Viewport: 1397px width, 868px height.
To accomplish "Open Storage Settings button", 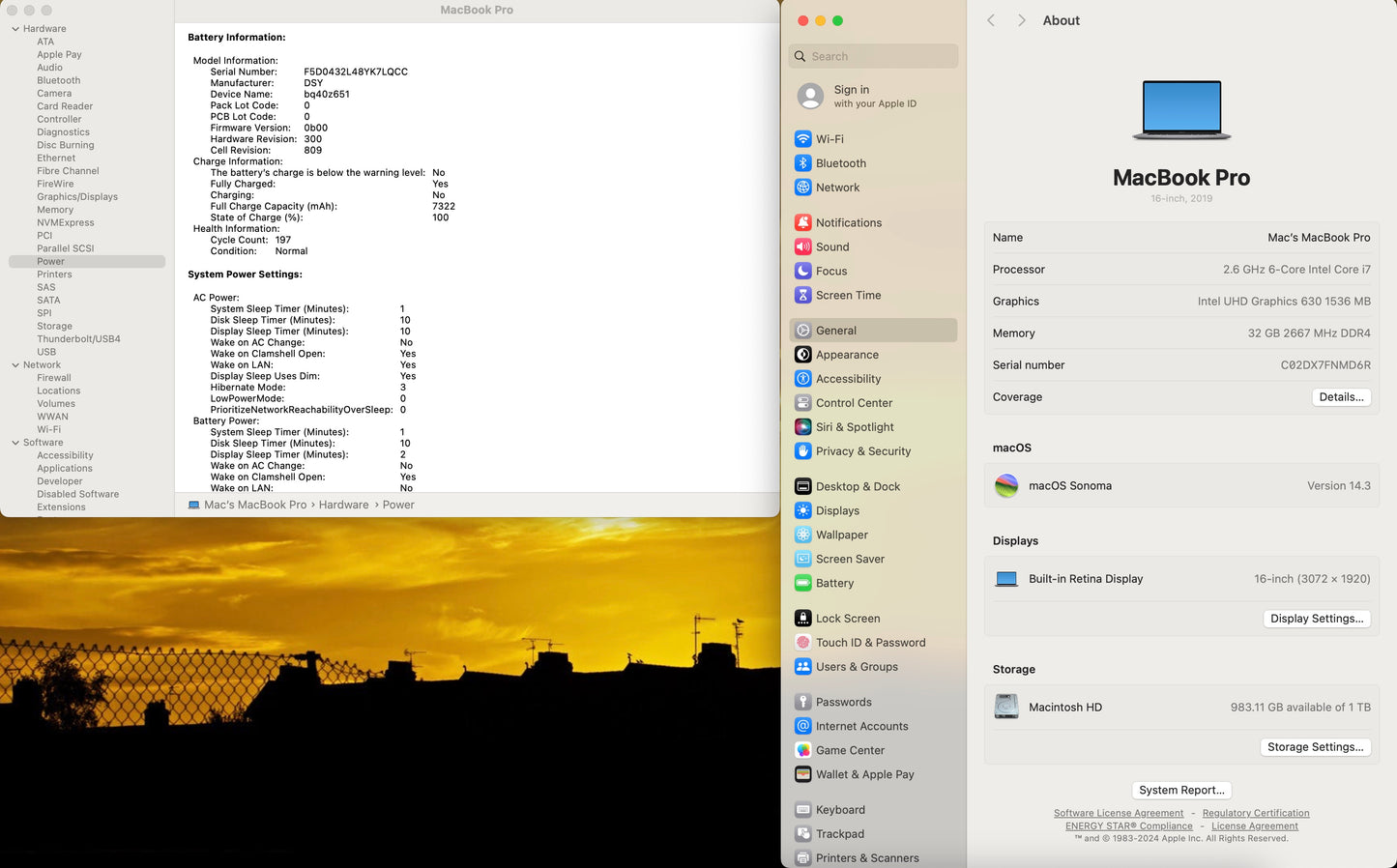I will coord(1315,747).
